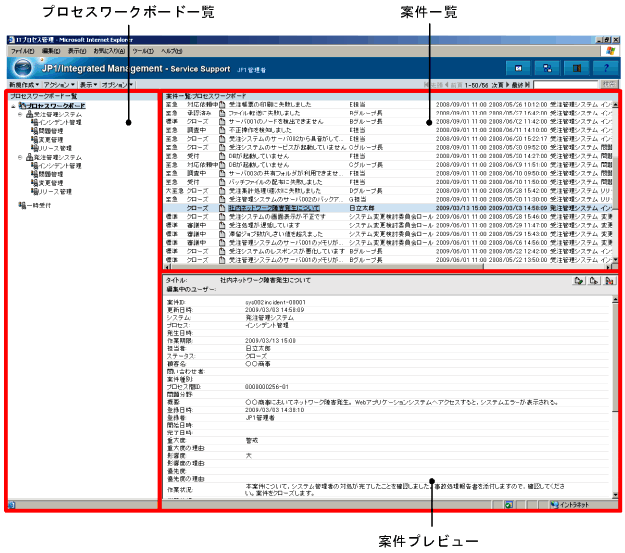Screen dimensions: 625x553
Task: Click the IE page icon in the title bar
Action: click(12, 40)
